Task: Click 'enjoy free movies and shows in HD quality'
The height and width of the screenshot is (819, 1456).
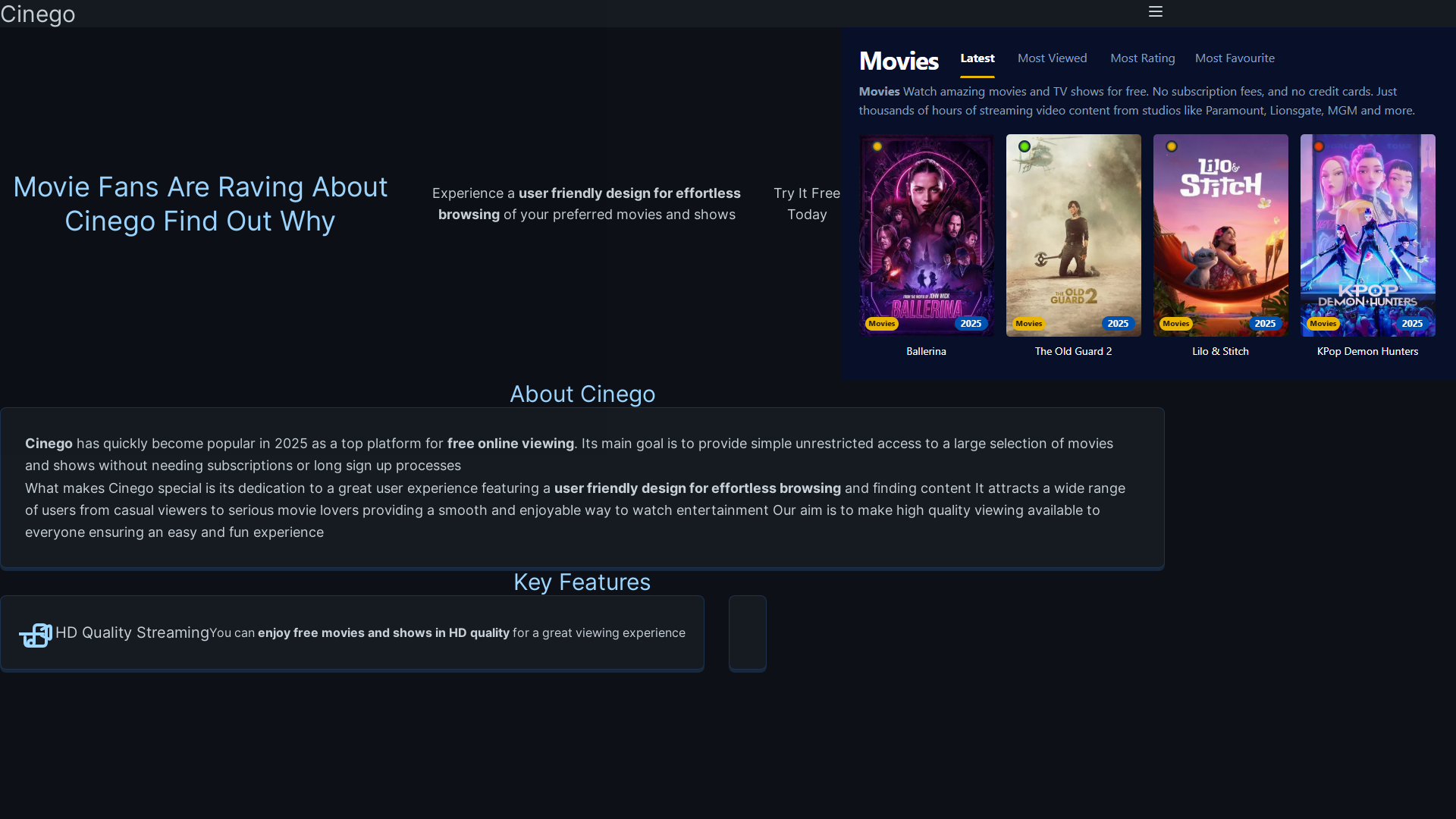Action: pyautogui.click(x=384, y=632)
